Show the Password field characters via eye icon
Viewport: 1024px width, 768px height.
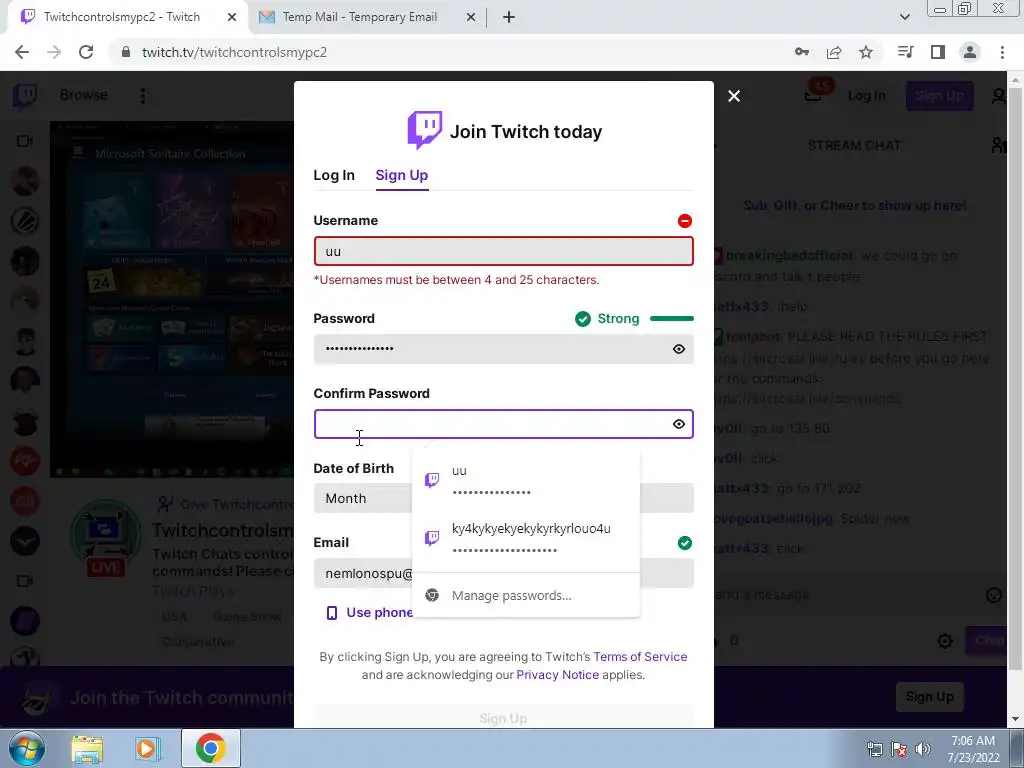(679, 349)
